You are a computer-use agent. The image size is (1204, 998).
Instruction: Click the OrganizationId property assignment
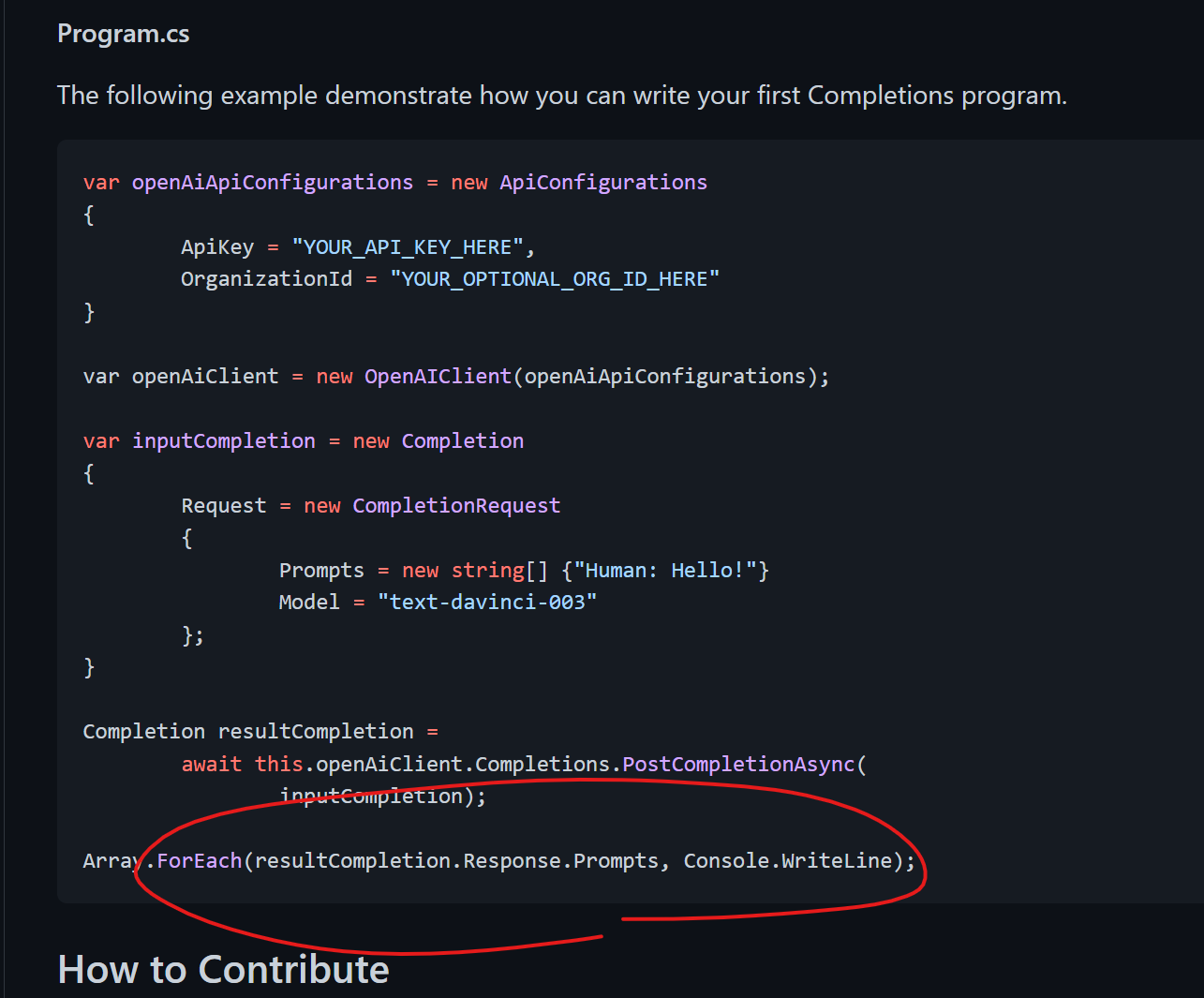pos(266,278)
